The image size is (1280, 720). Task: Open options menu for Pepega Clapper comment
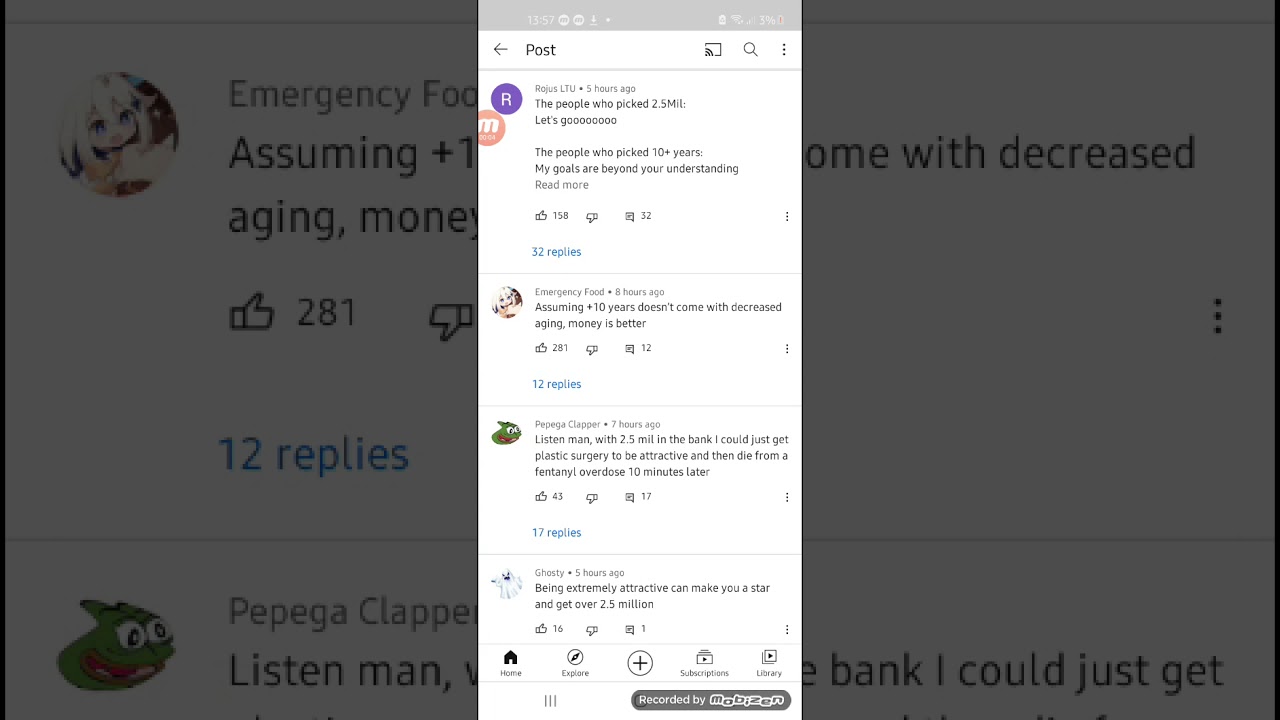tap(787, 497)
